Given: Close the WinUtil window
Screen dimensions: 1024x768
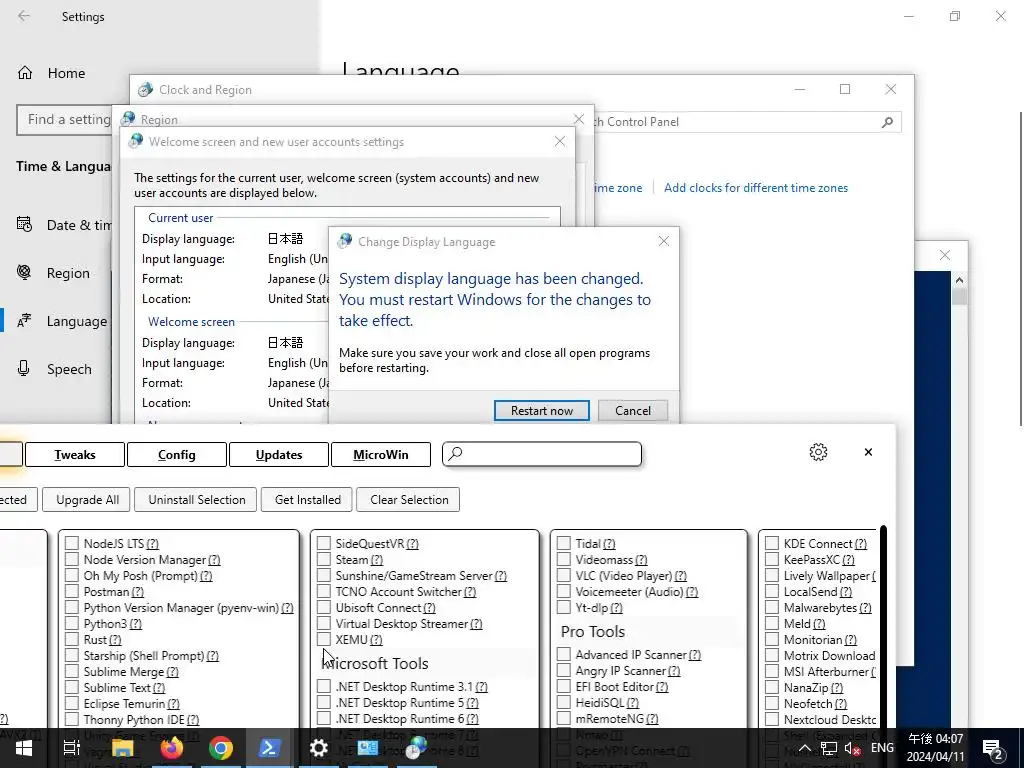Looking at the screenshot, I should [868, 452].
